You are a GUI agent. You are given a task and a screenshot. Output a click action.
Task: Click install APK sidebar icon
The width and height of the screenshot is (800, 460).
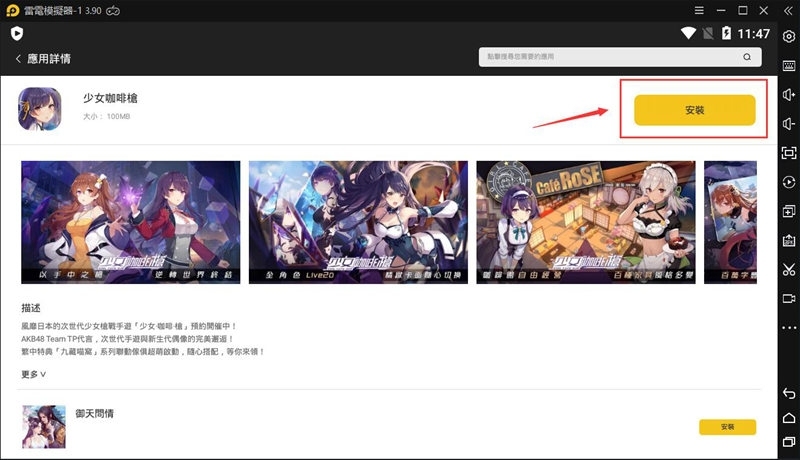tap(789, 240)
